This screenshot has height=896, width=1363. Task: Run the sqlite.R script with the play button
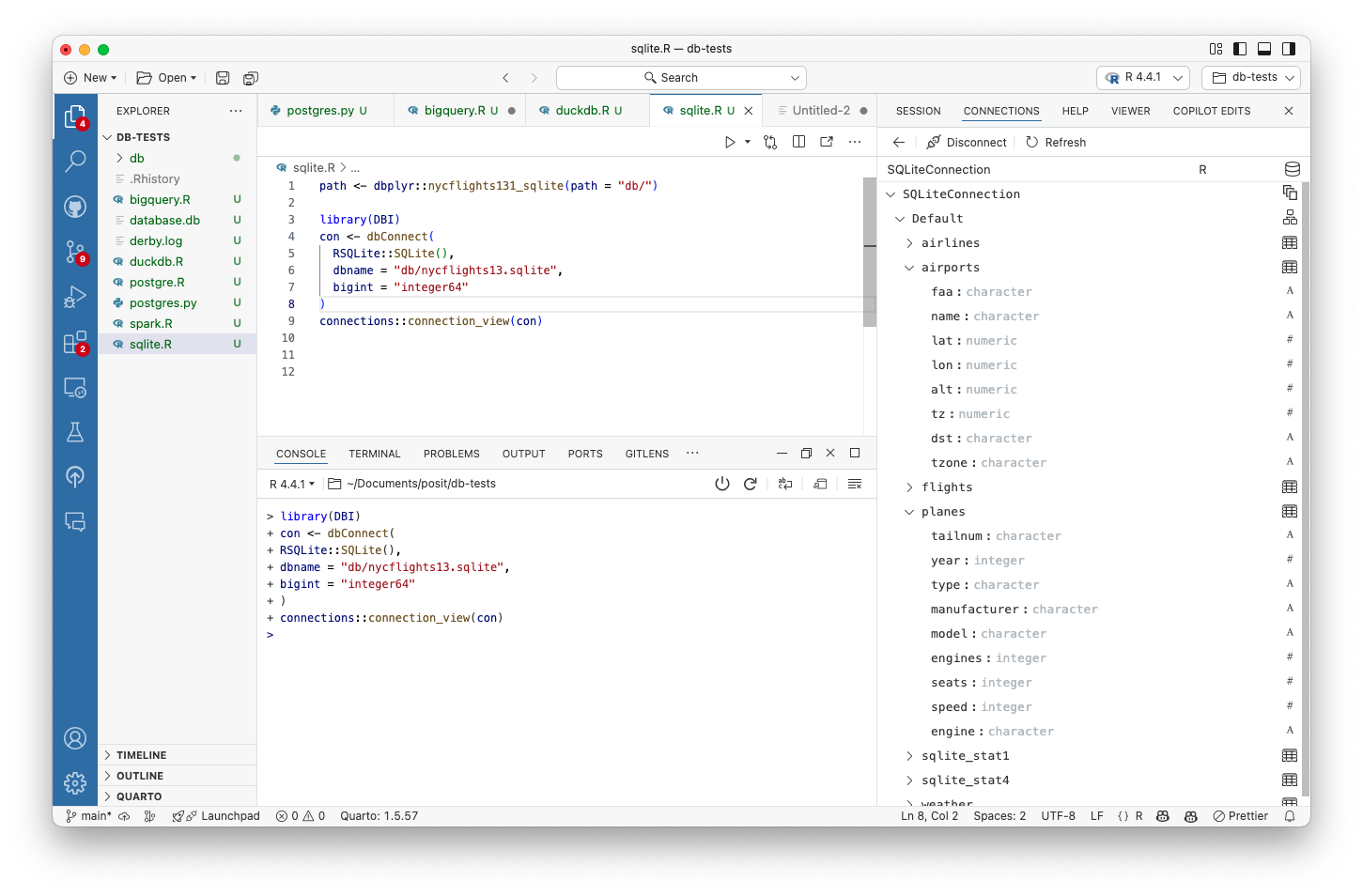(729, 141)
